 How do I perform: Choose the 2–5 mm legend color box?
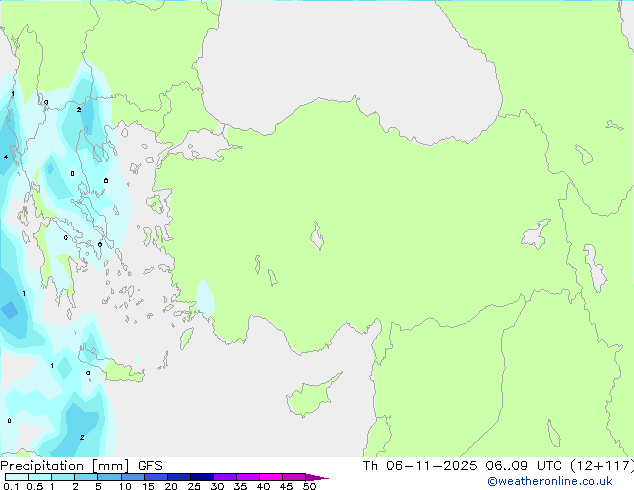pos(86,477)
